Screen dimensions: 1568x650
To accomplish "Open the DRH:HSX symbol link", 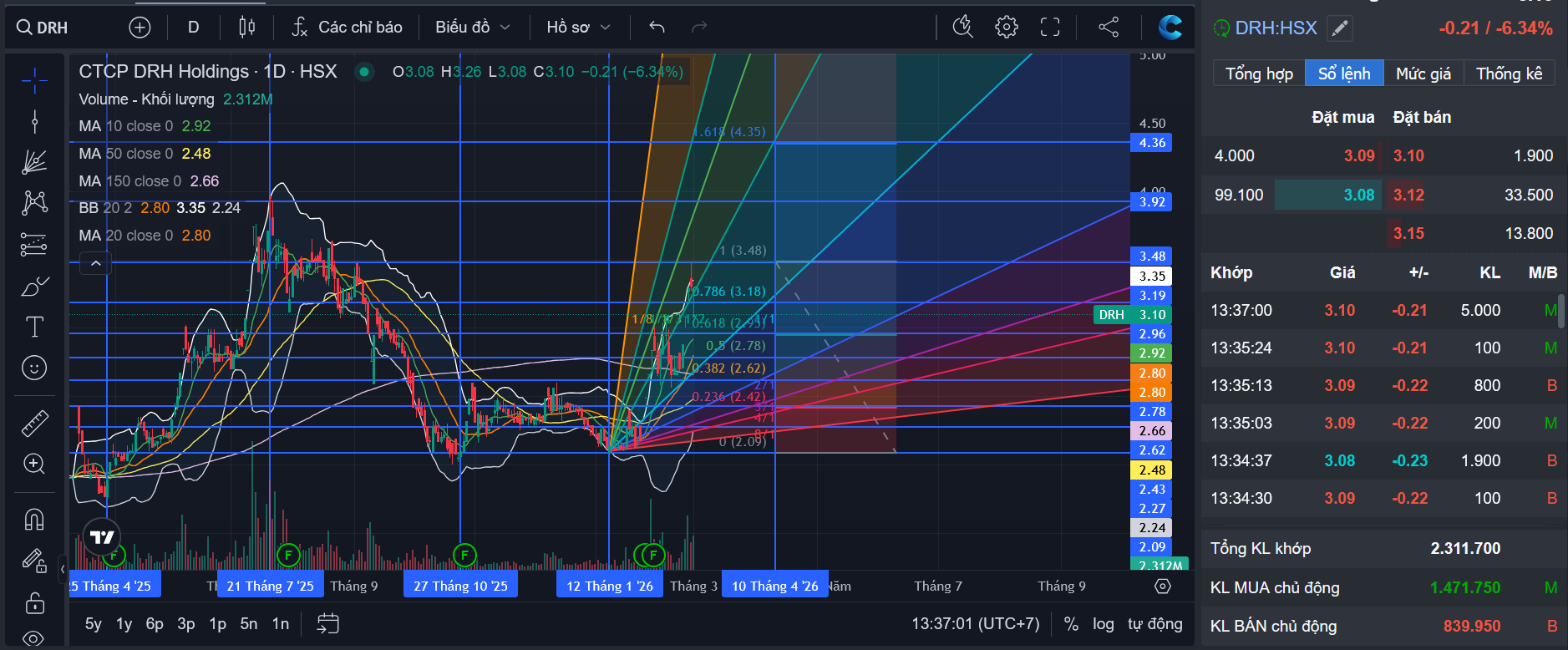I will pyautogui.click(x=1276, y=28).
